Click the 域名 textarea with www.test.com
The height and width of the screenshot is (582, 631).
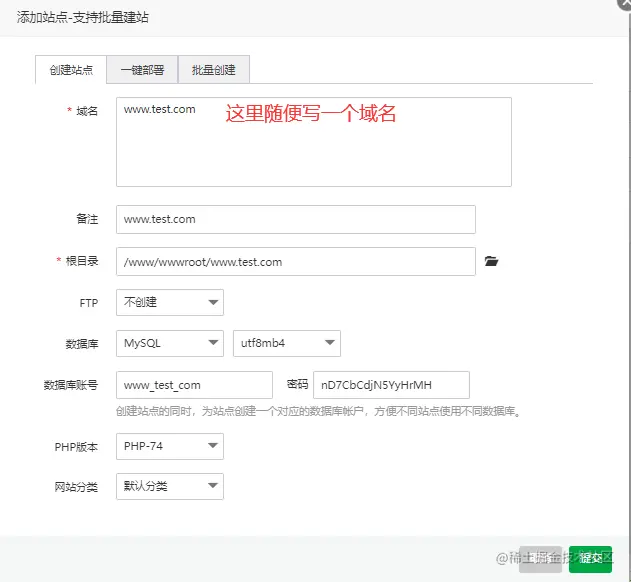pyautogui.click(x=314, y=142)
